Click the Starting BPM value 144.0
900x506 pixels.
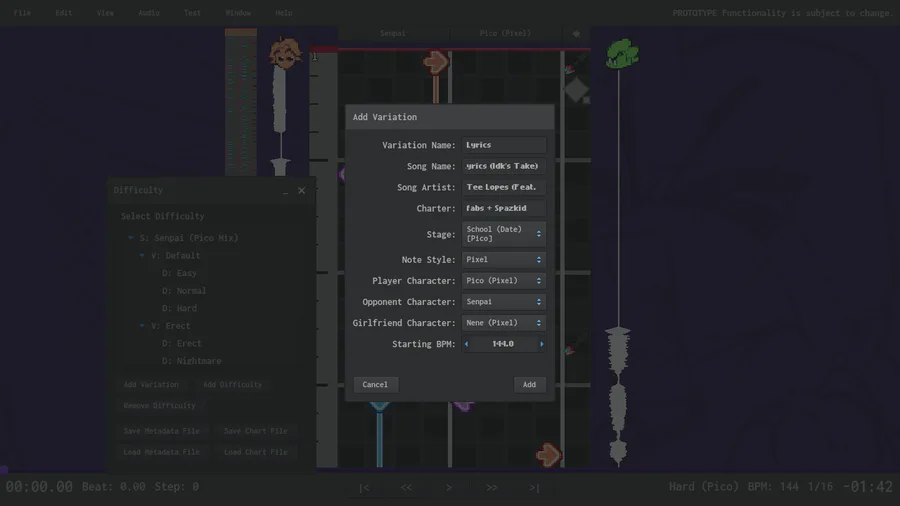503,344
